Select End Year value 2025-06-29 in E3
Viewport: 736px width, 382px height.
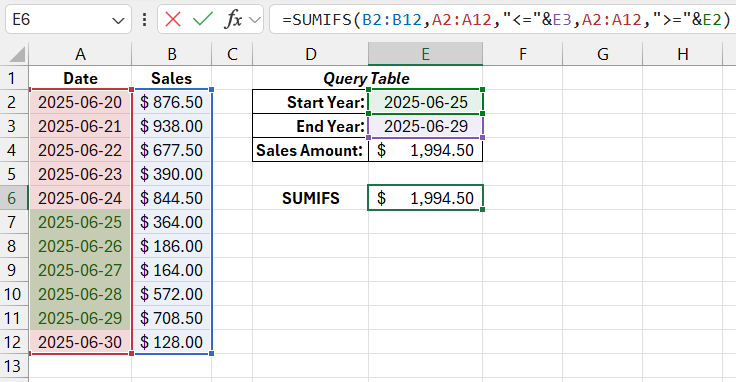coord(425,126)
